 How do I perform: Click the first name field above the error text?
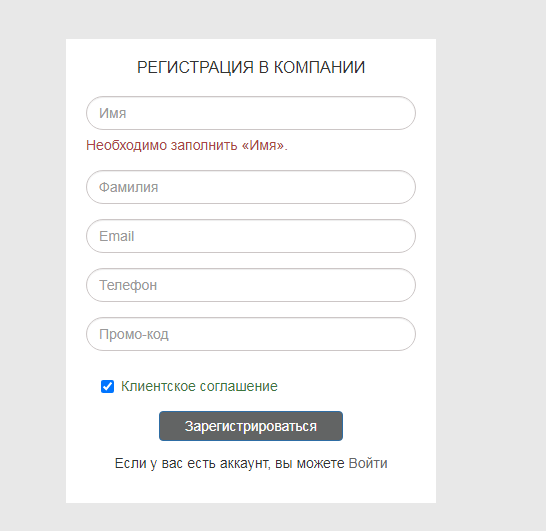click(x=251, y=113)
